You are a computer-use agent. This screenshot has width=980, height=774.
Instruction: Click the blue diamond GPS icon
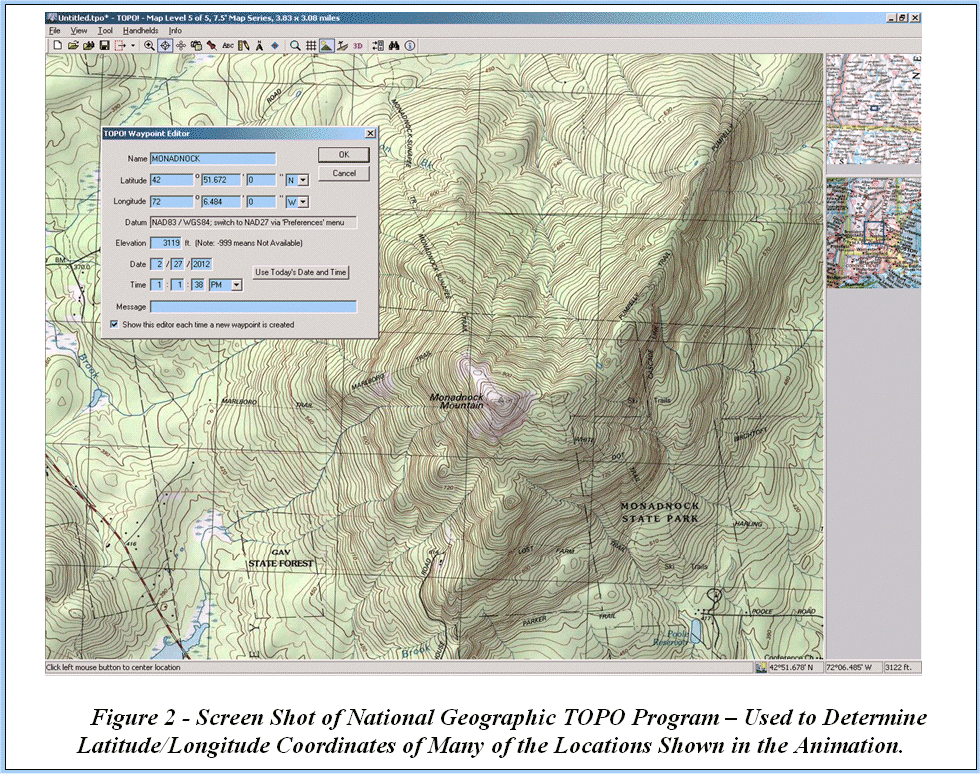(274, 46)
